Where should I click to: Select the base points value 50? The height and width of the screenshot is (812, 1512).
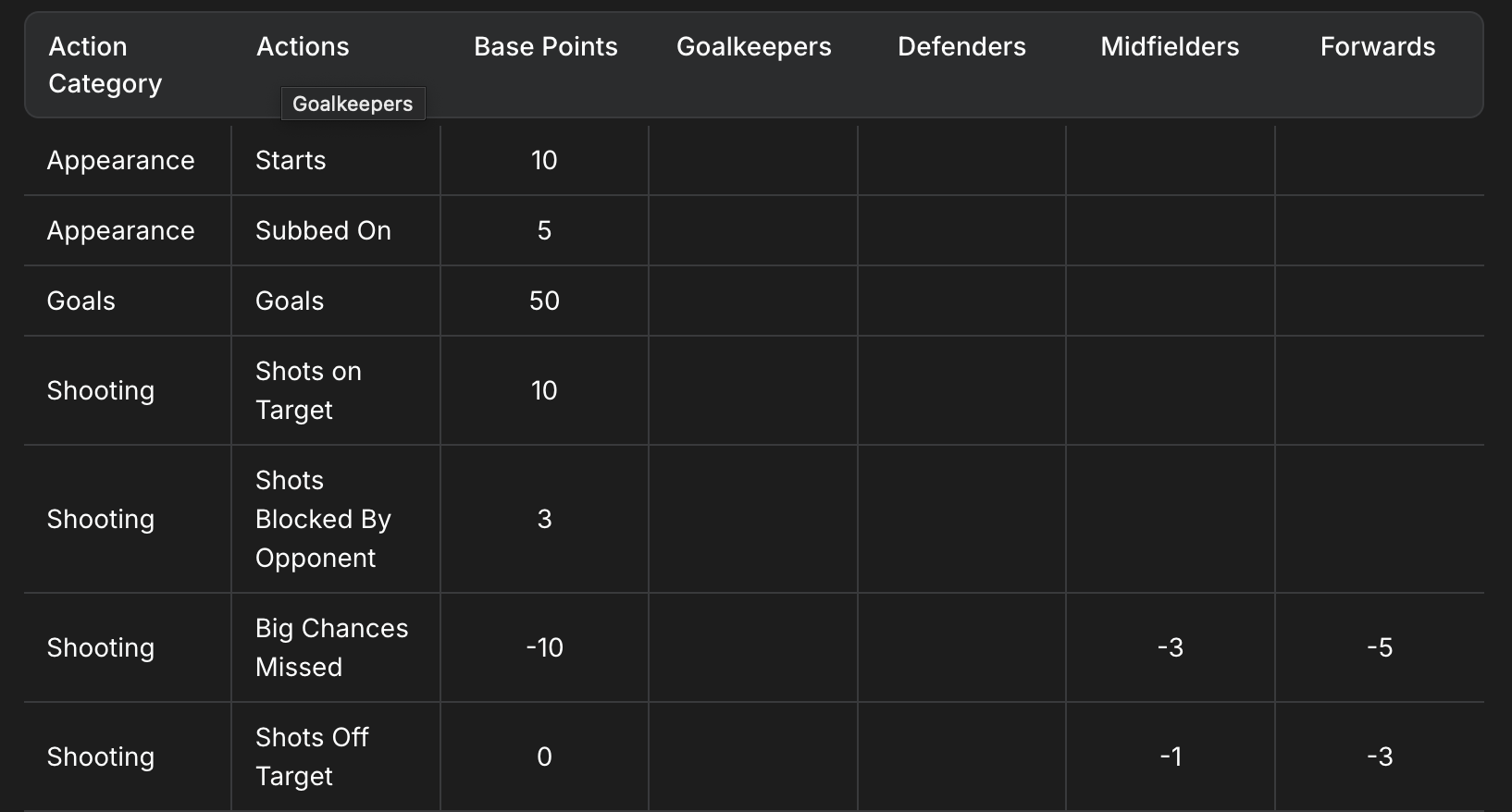click(544, 301)
